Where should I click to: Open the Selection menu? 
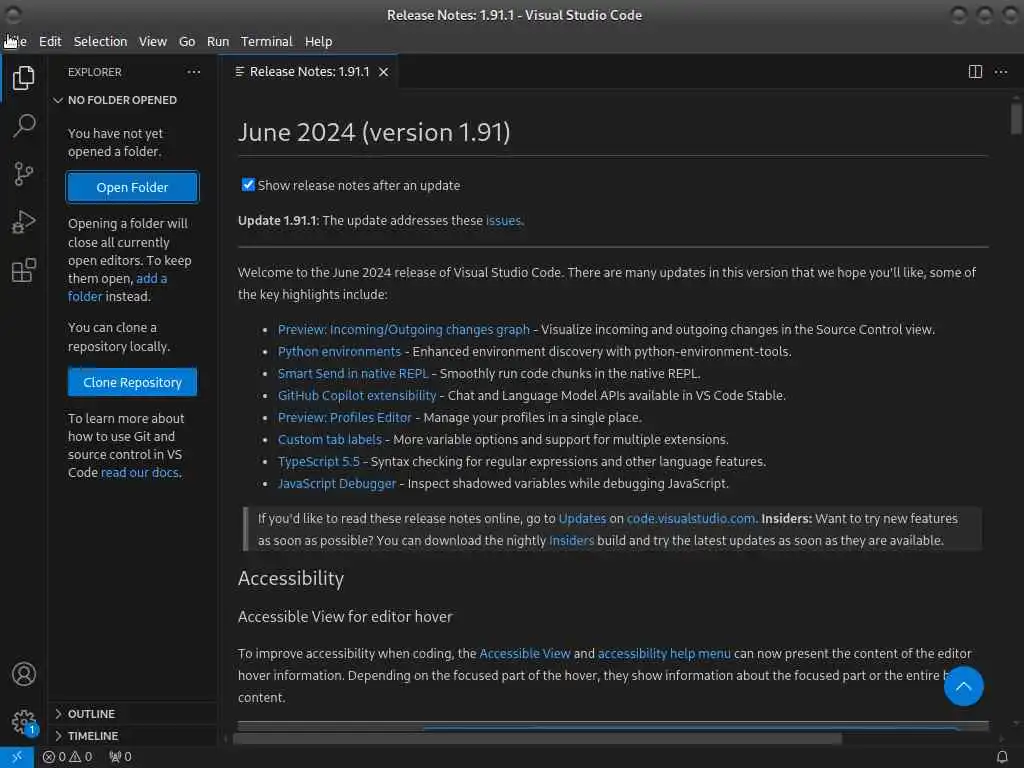coord(101,41)
